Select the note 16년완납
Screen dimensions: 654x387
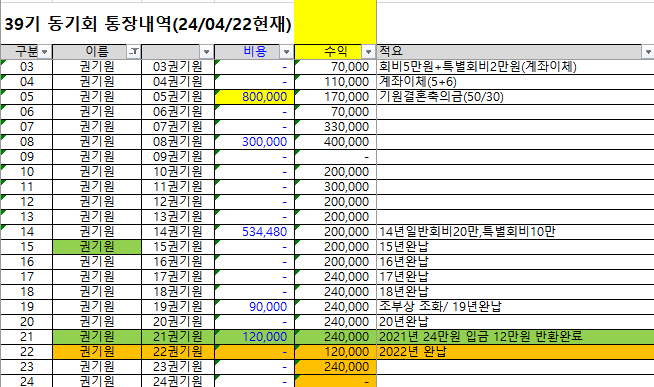[515, 262]
